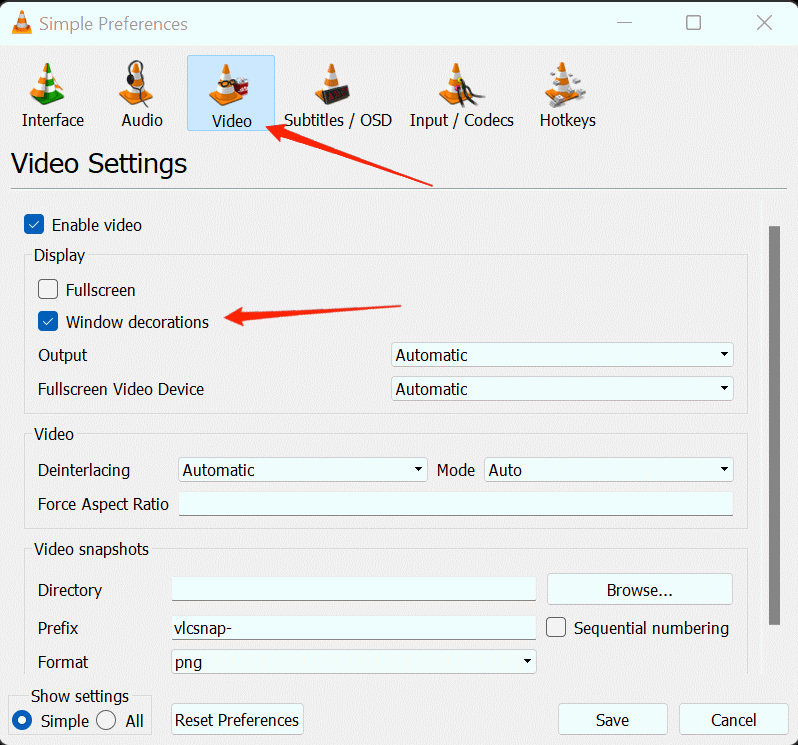Screen dimensions: 798x745
Task: Enable Sequential numbering checkbox
Action: point(556,627)
